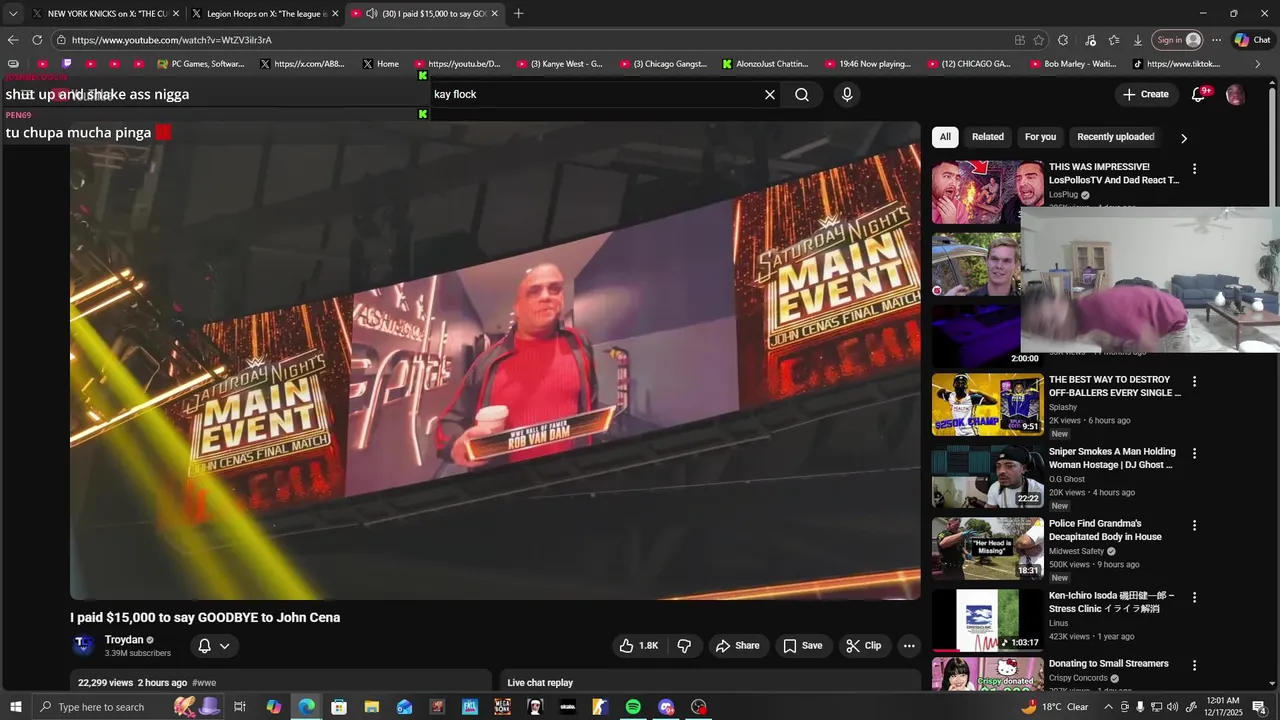
Task: Search with voice microphone icon
Action: point(847,95)
